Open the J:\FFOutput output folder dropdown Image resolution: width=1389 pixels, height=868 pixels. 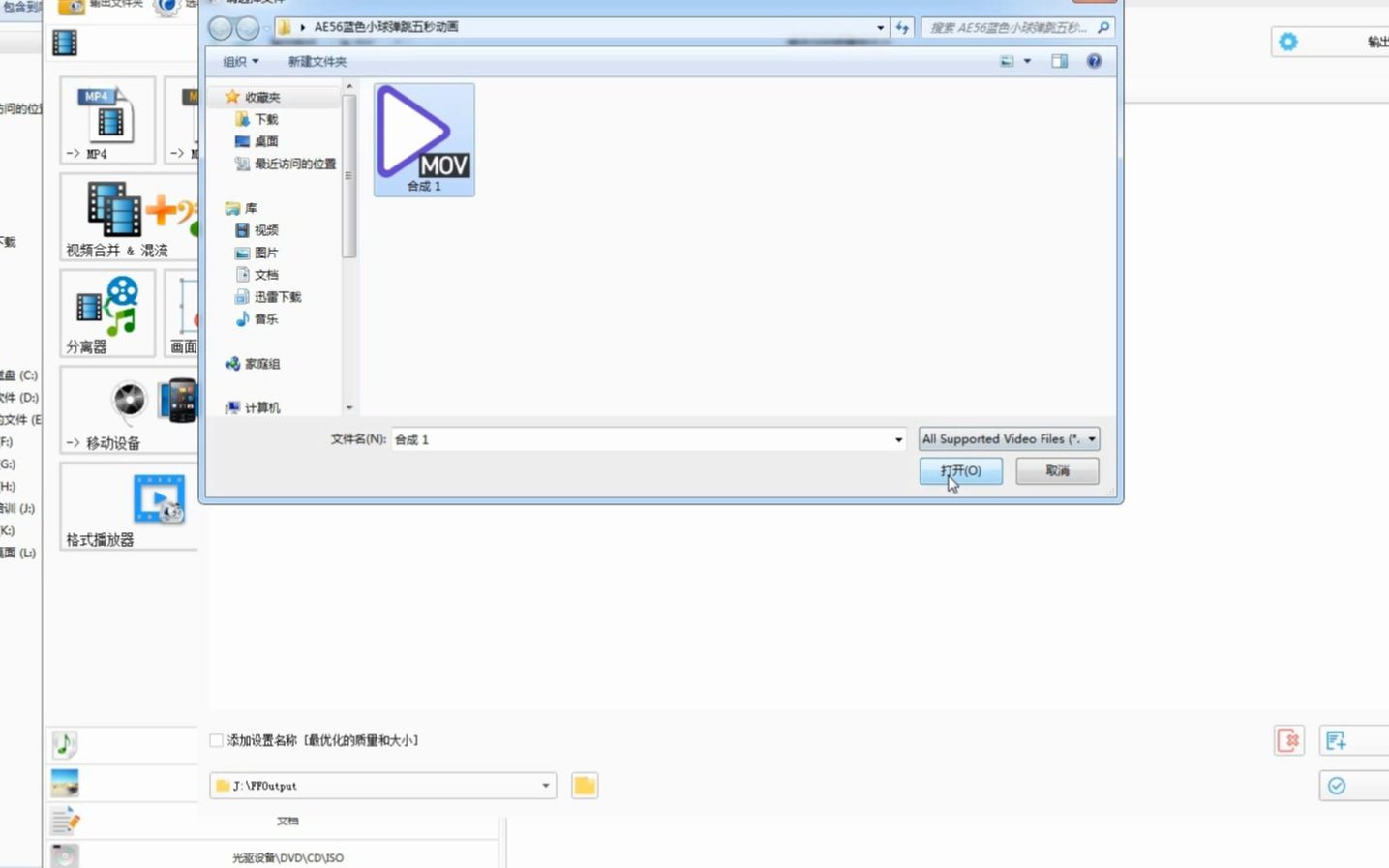click(x=383, y=786)
